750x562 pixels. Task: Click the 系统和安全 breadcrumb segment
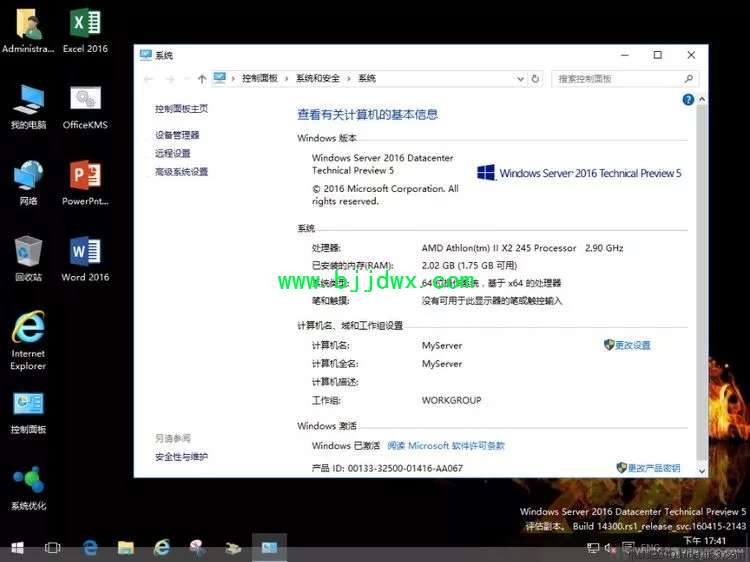click(318, 78)
